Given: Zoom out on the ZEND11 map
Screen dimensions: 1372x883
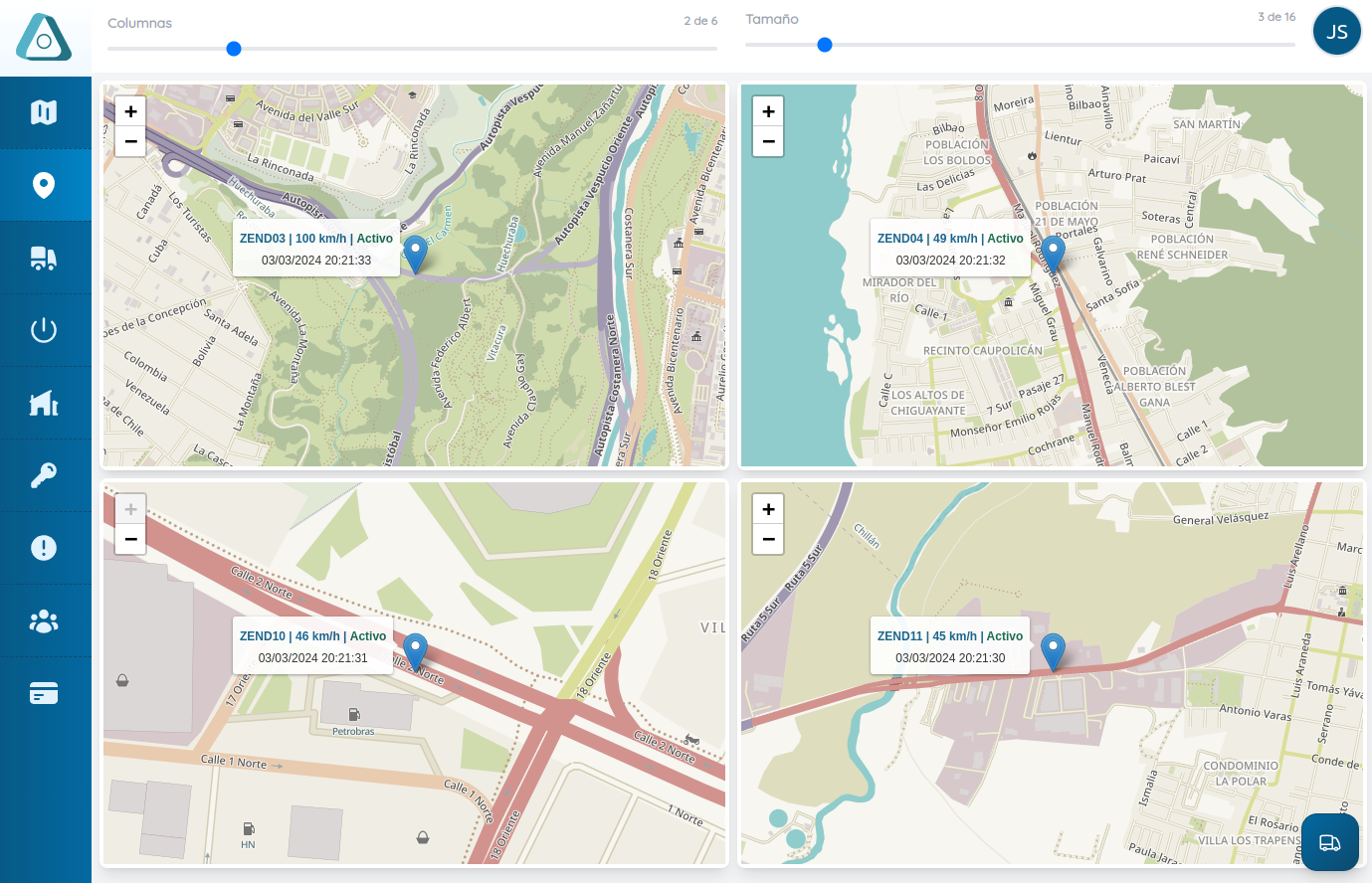Looking at the screenshot, I should [768, 539].
